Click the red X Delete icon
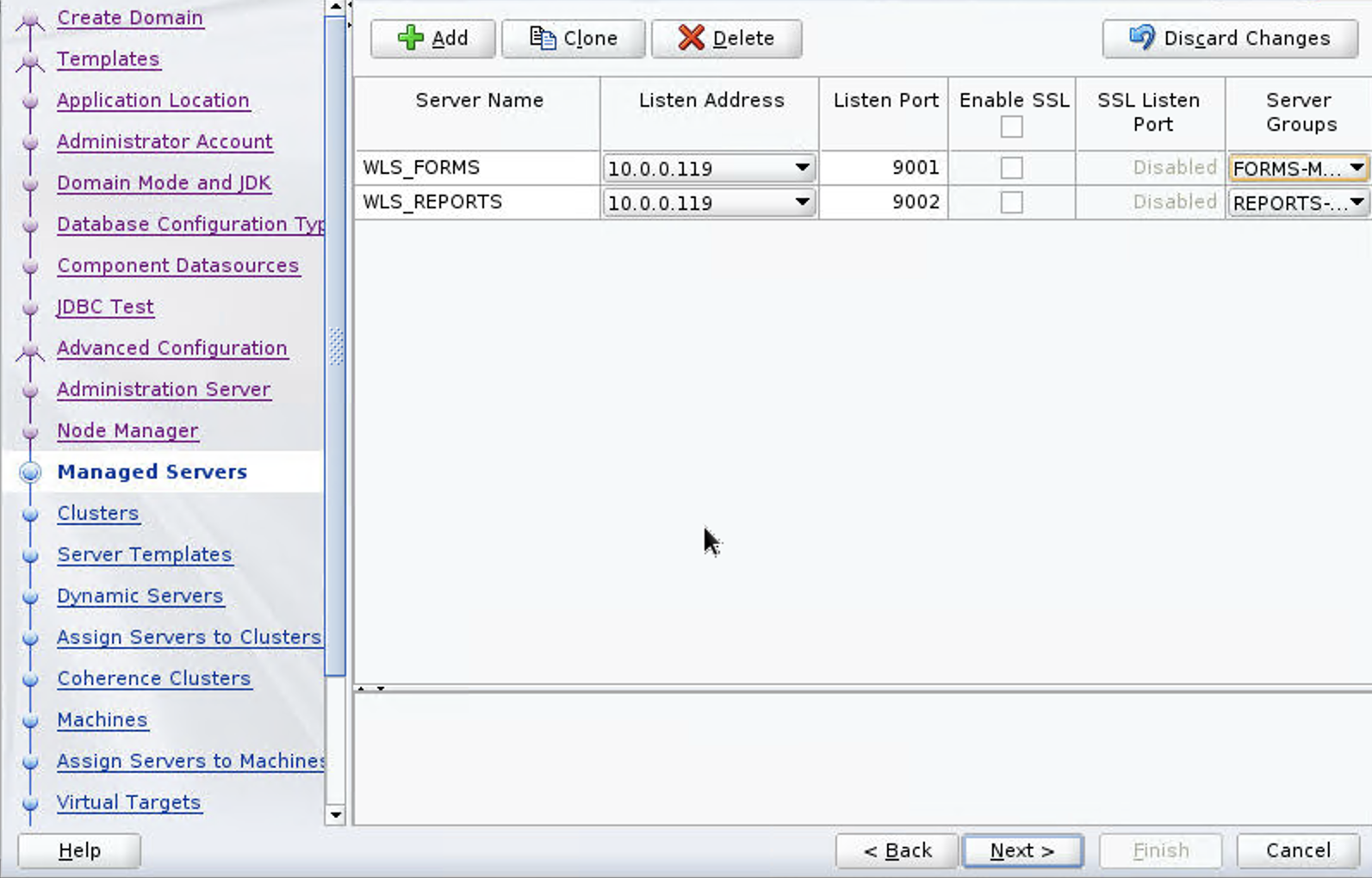Image resolution: width=1372 pixels, height=878 pixels. [x=691, y=38]
